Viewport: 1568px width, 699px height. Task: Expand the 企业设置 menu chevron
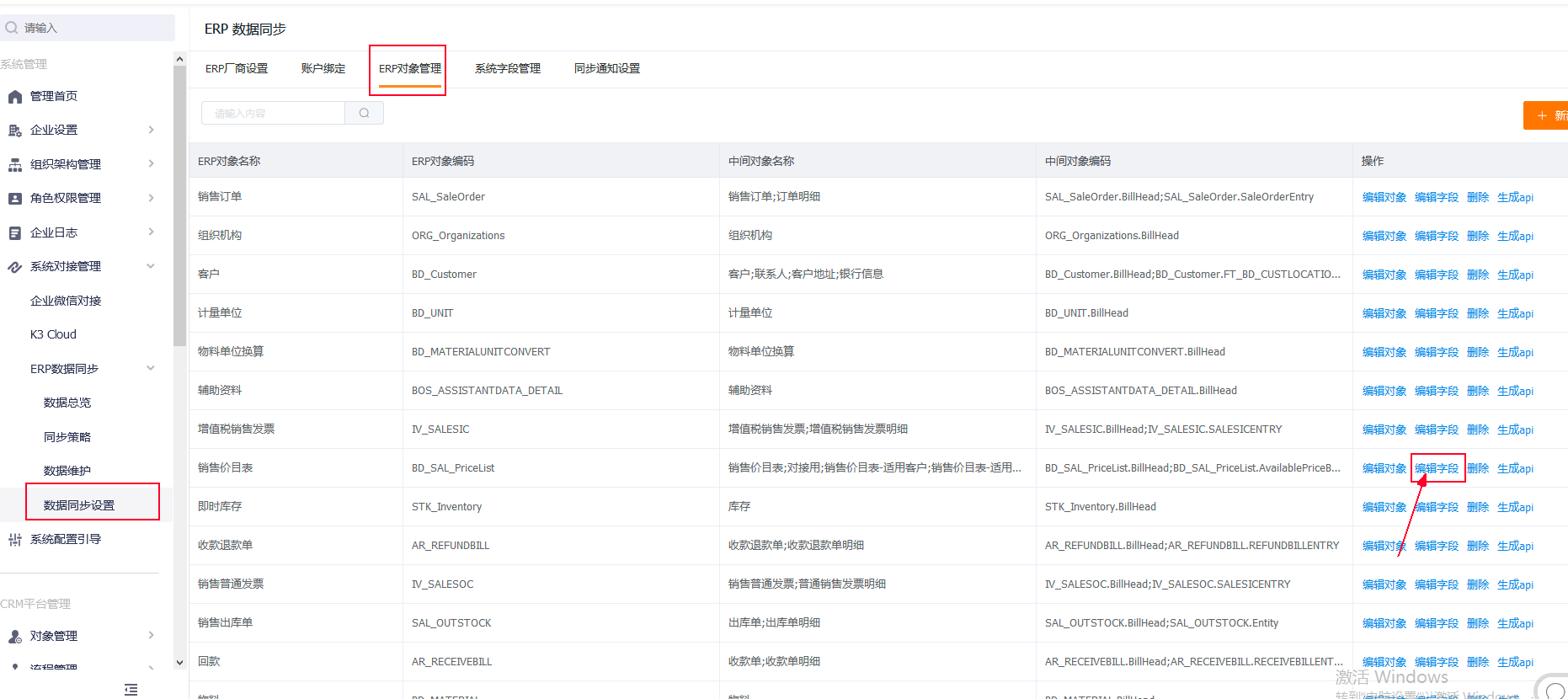point(152,130)
